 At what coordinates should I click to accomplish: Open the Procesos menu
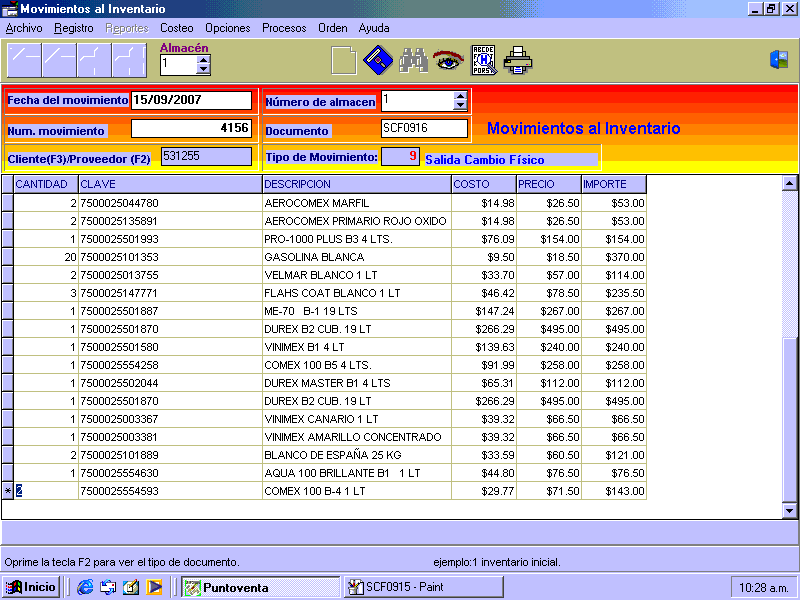[x=284, y=28]
